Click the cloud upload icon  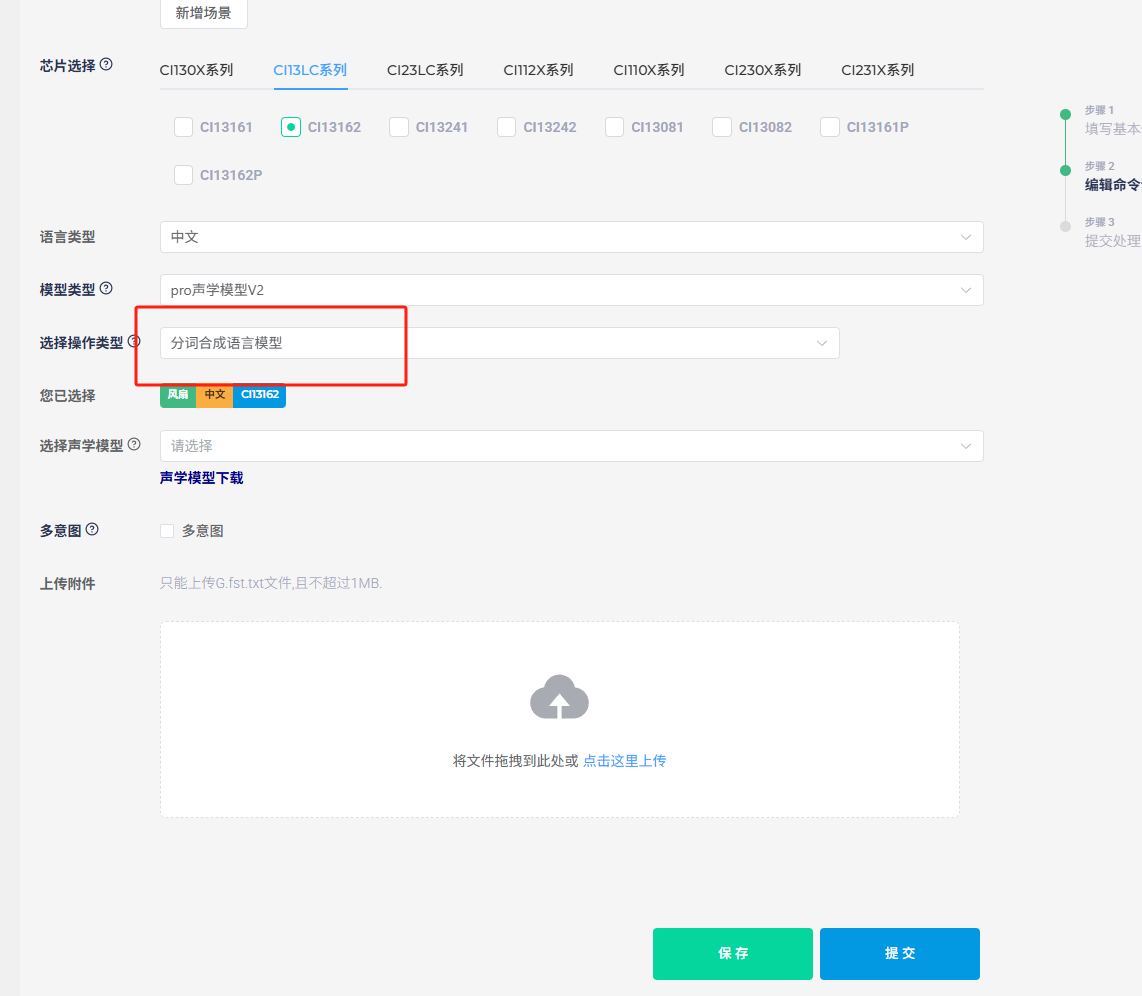click(559, 697)
